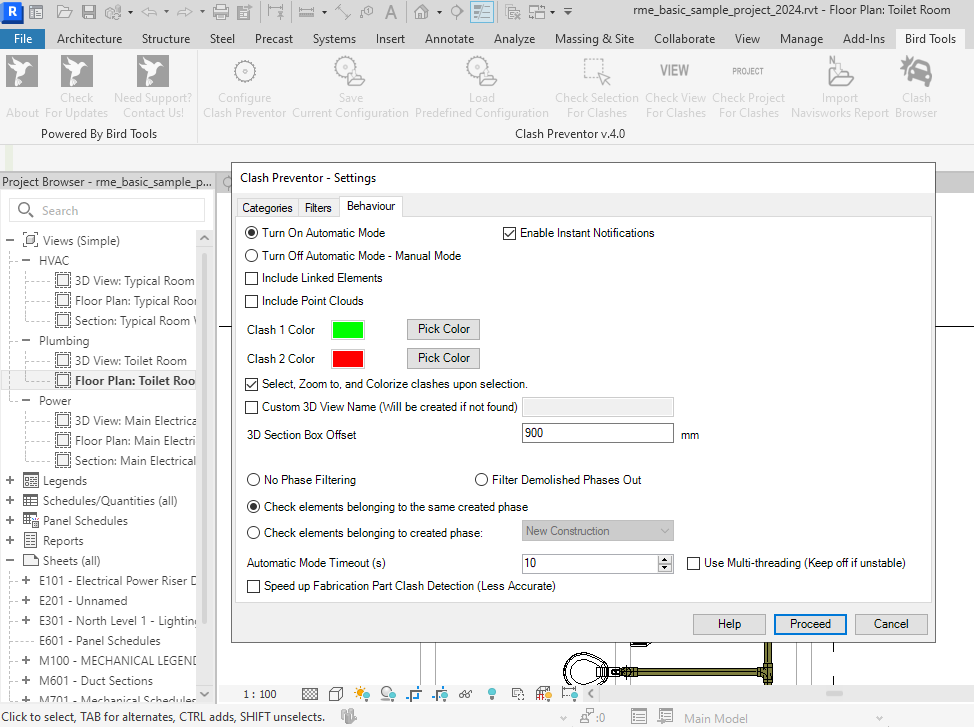Click the Save Current Configuration icon
Screen dimensions: 974x727
pyautogui.click(x=350, y=73)
